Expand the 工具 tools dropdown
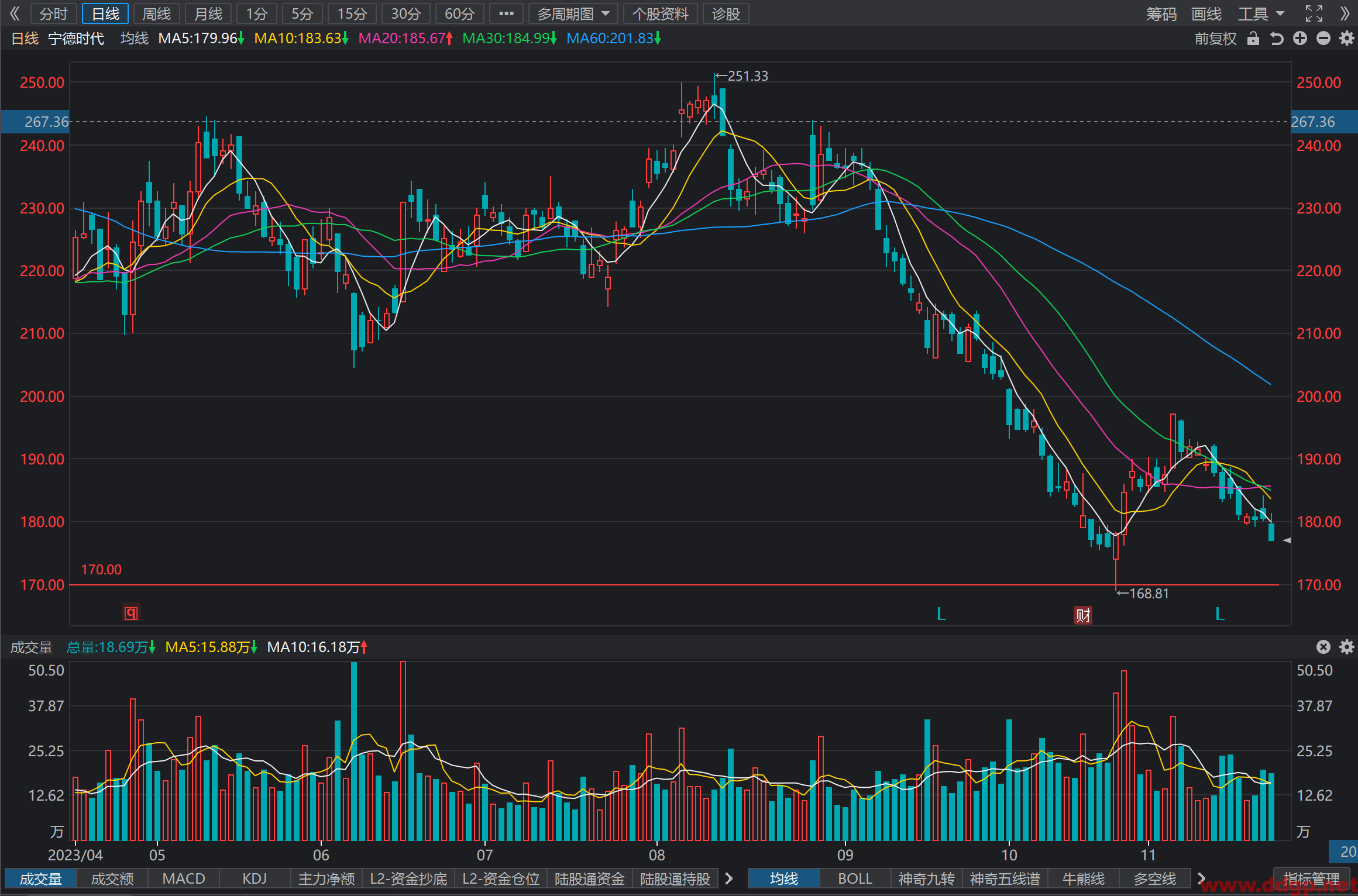1358x896 pixels. coord(1260,13)
